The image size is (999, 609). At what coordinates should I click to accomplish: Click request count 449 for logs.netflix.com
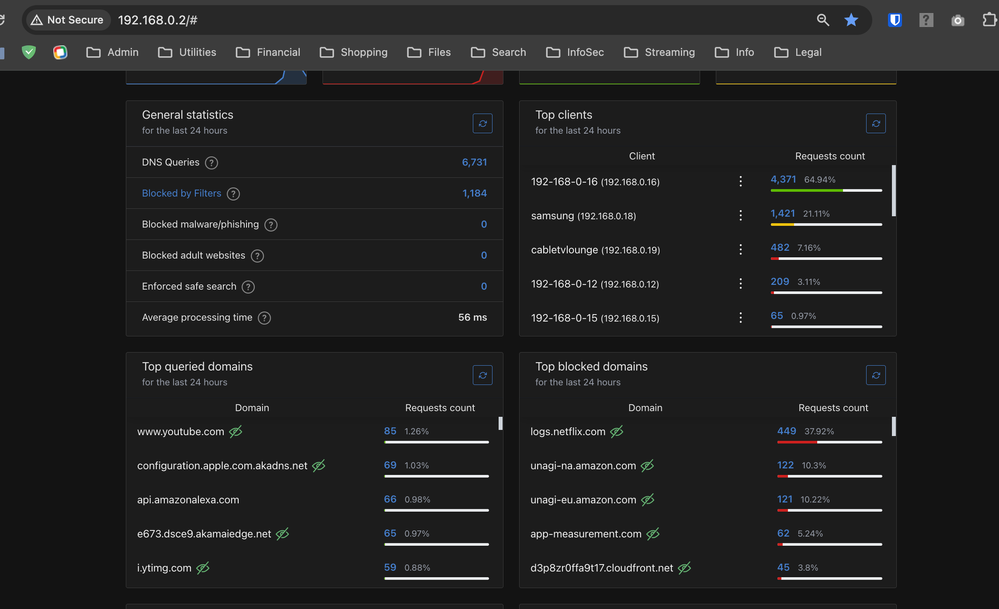786,431
